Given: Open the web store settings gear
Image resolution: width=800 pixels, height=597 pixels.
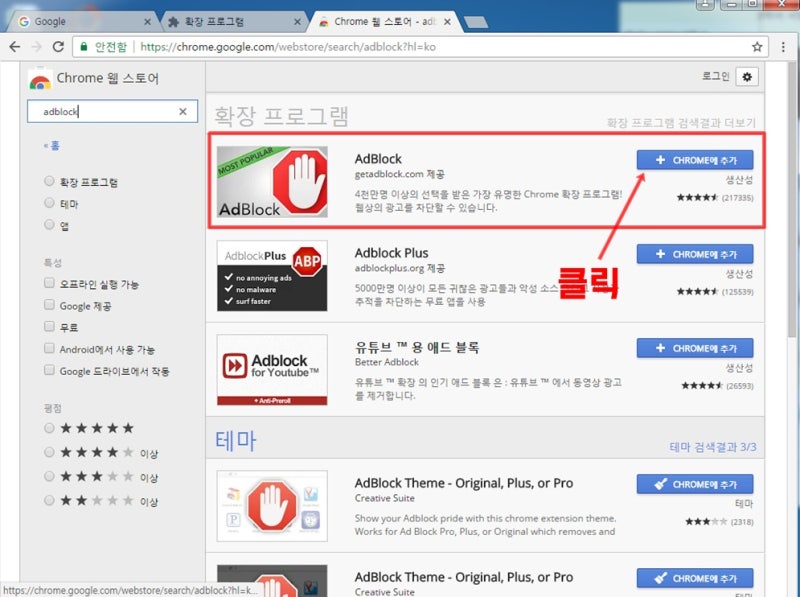Looking at the screenshot, I should click(747, 77).
